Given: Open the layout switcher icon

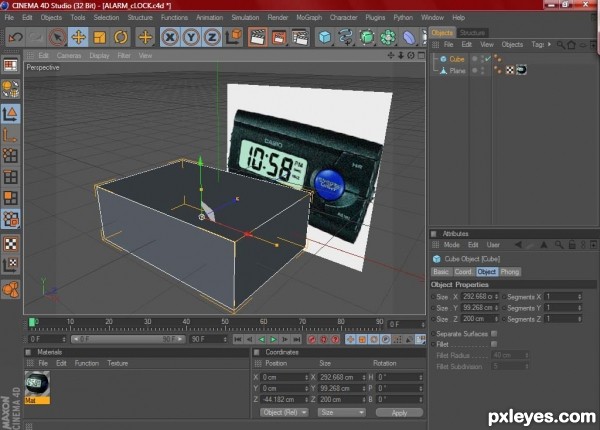Looking at the screenshot, I should [x=10, y=65].
